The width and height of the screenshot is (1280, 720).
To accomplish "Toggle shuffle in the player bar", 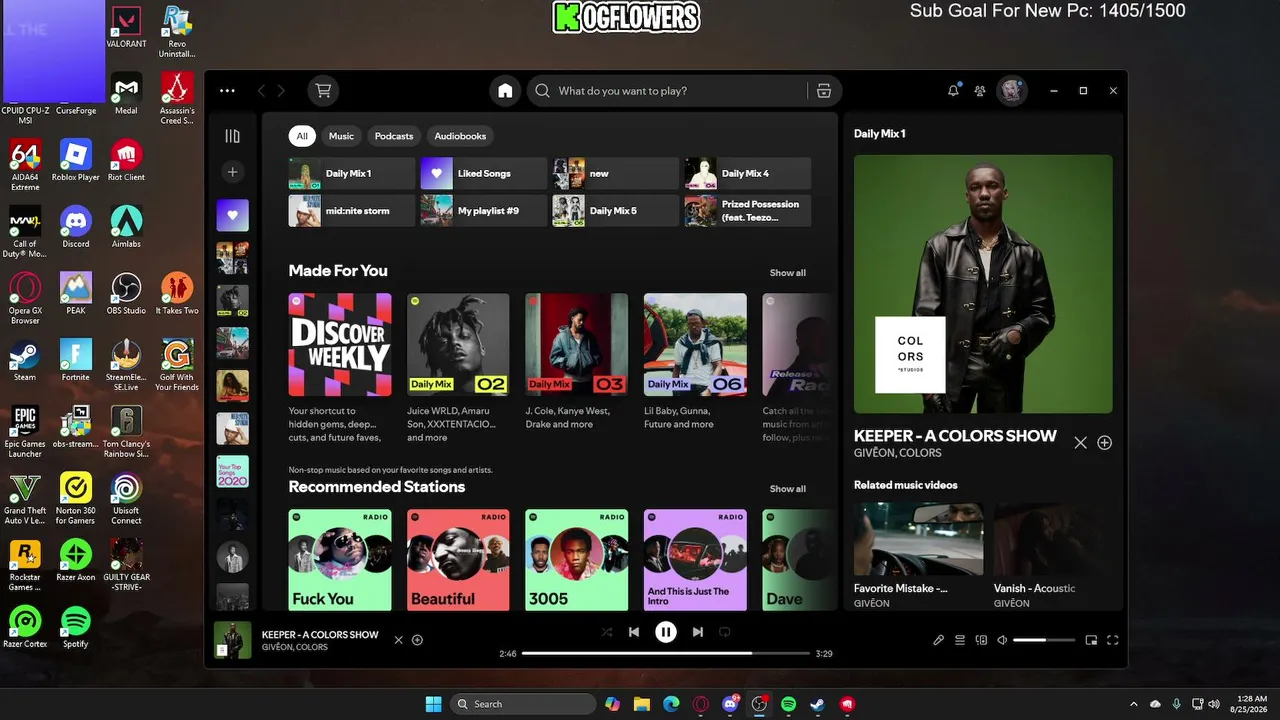I will pyautogui.click(x=606, y=632).
